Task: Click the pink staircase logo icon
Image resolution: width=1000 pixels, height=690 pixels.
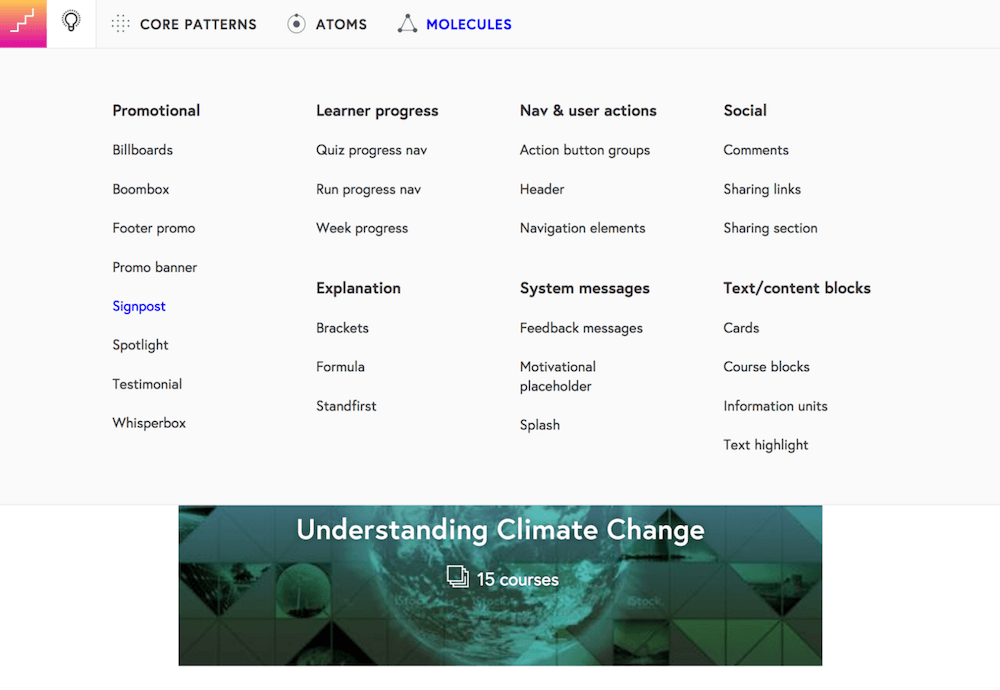Action: coord(22,22)
